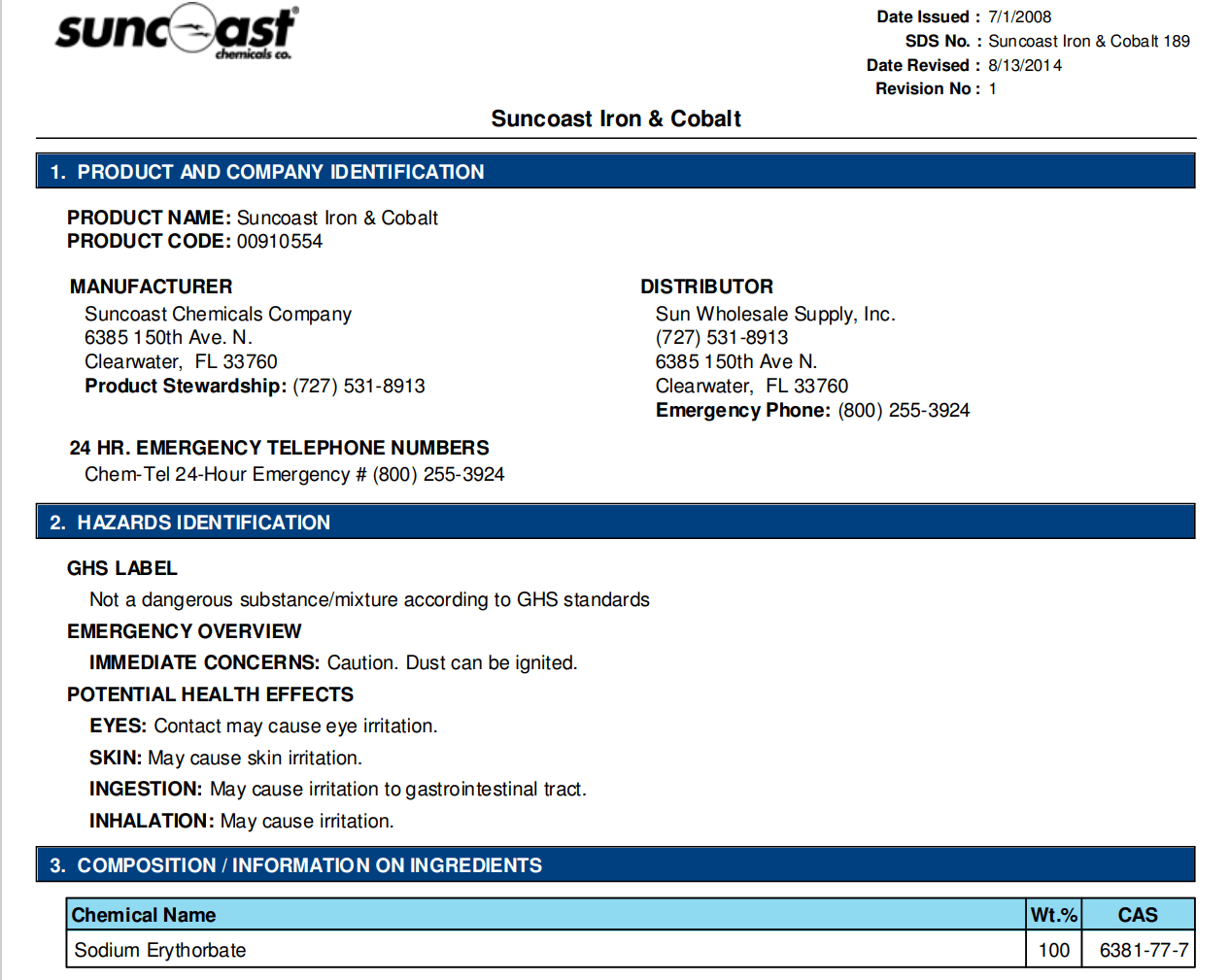Click 'Clearwater, FL 33760' under Manufacturer
The width and height of the screenshot is (1230, 980).
[x=181, y=361]
